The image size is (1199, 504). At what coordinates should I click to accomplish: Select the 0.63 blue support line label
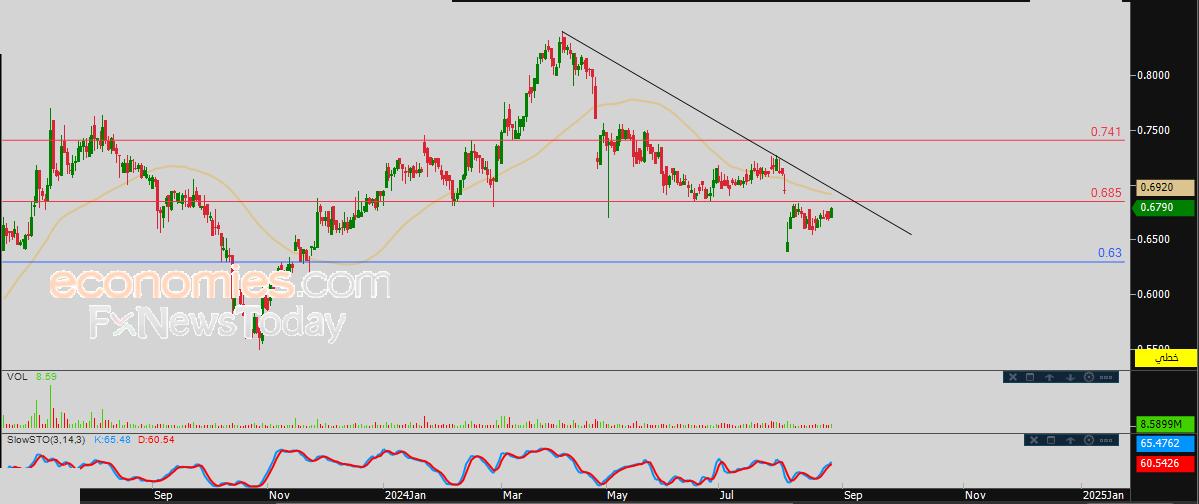(x=1109, y=253)
